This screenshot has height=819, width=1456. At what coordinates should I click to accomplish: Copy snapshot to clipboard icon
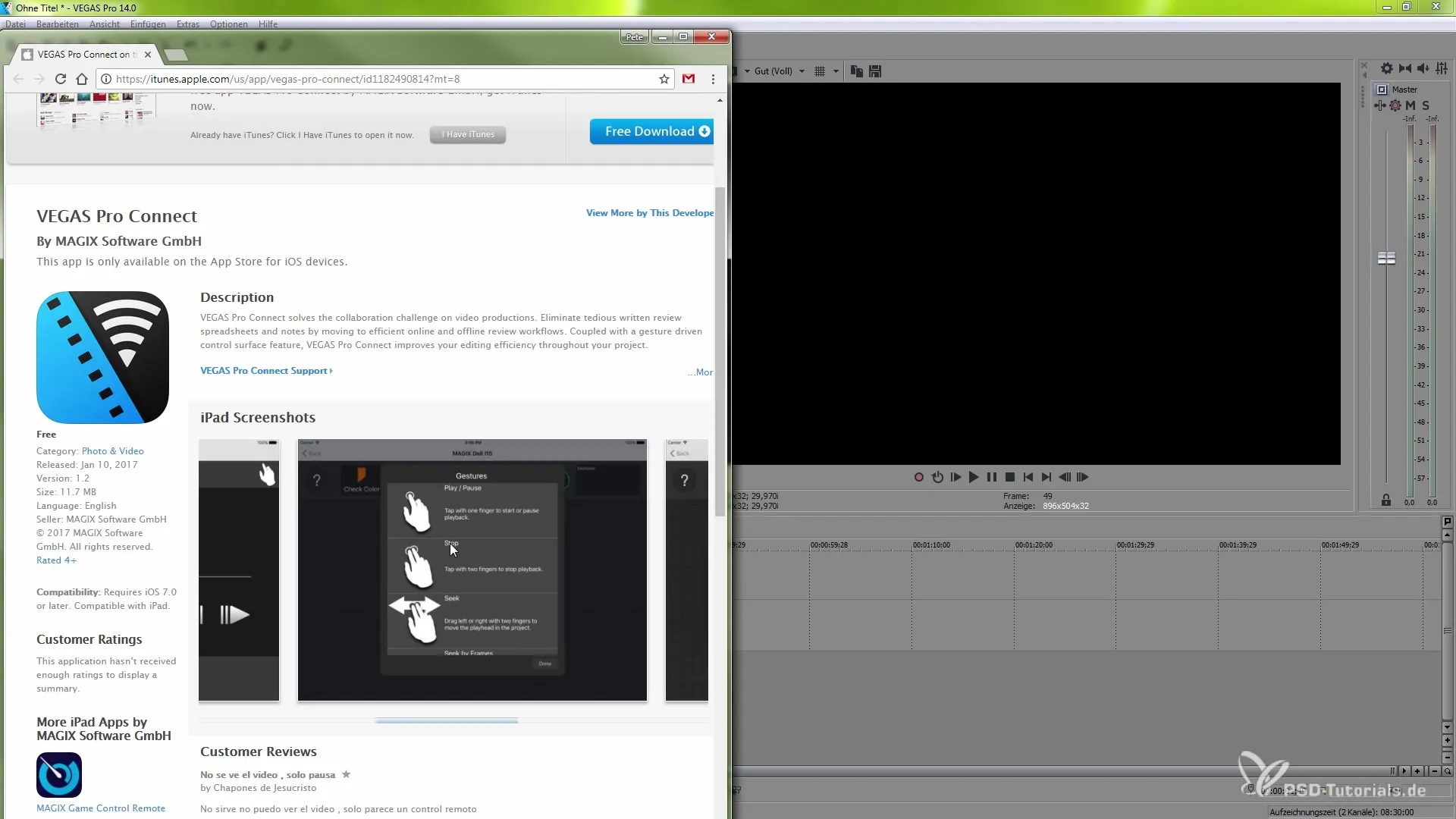click(857, 71)
